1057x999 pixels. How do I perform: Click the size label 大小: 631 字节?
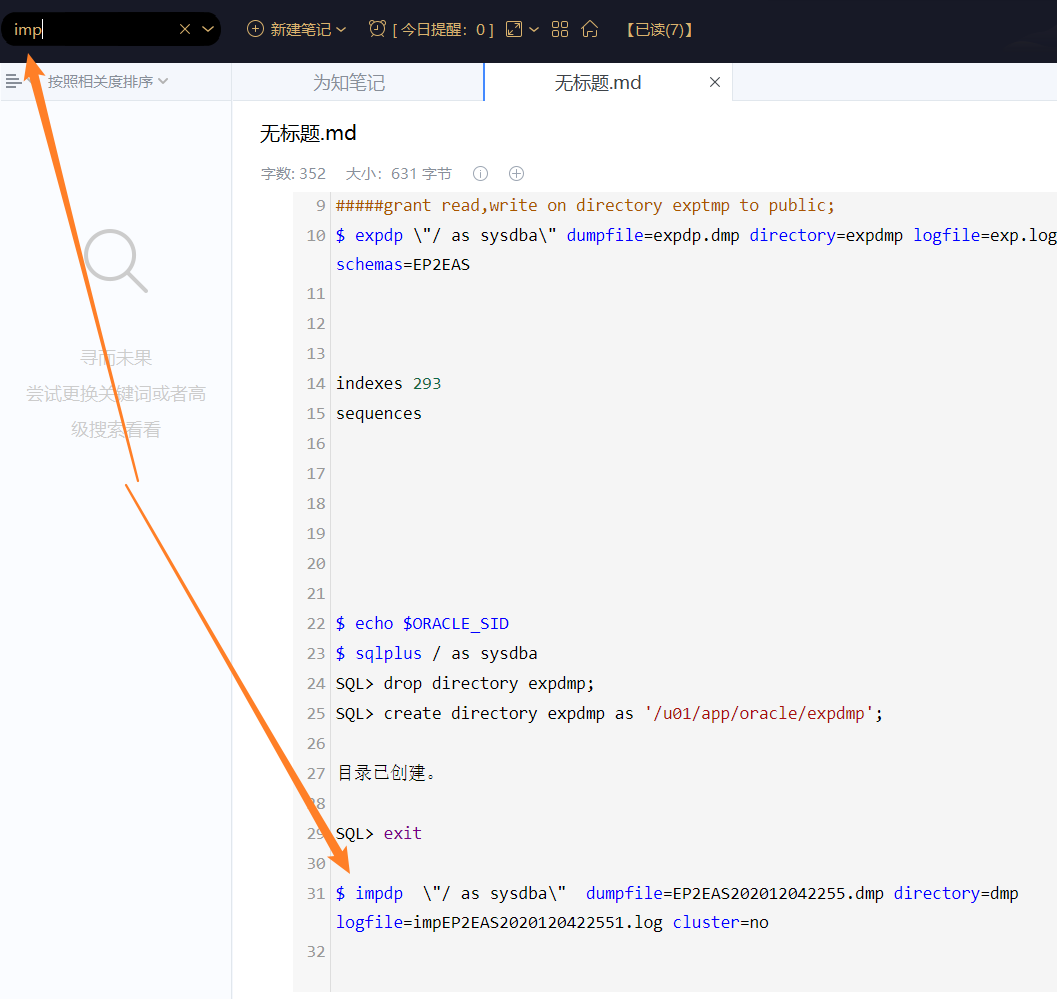398,174
